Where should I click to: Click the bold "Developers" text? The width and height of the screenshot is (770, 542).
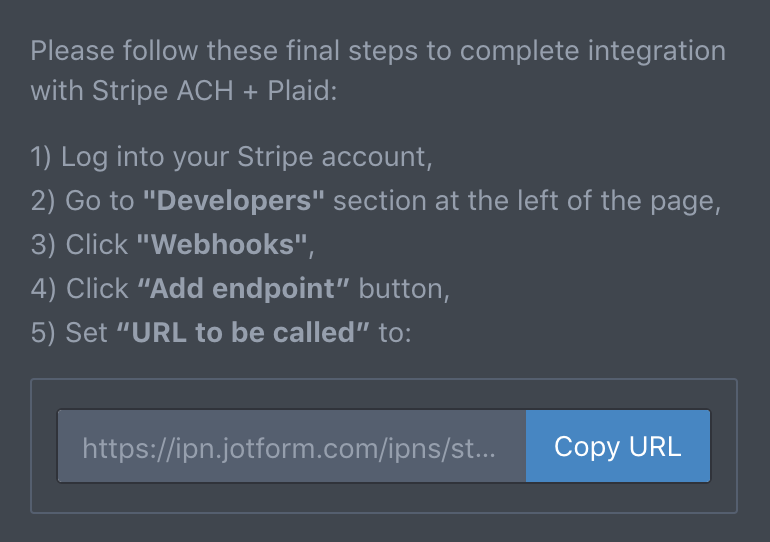[234, 201]
